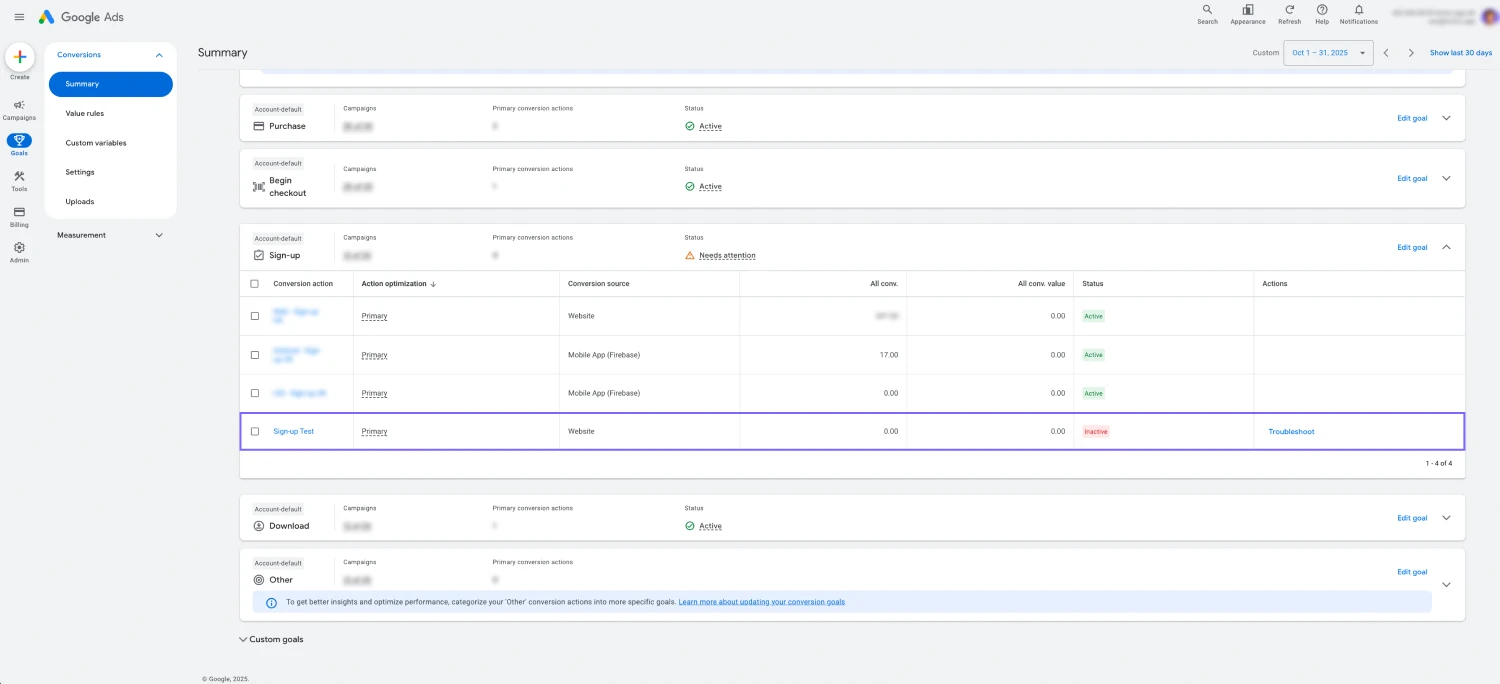1500x684 pixels.
Task: Refresh the page using the Refresh icon
Action: pos(1289,12)
